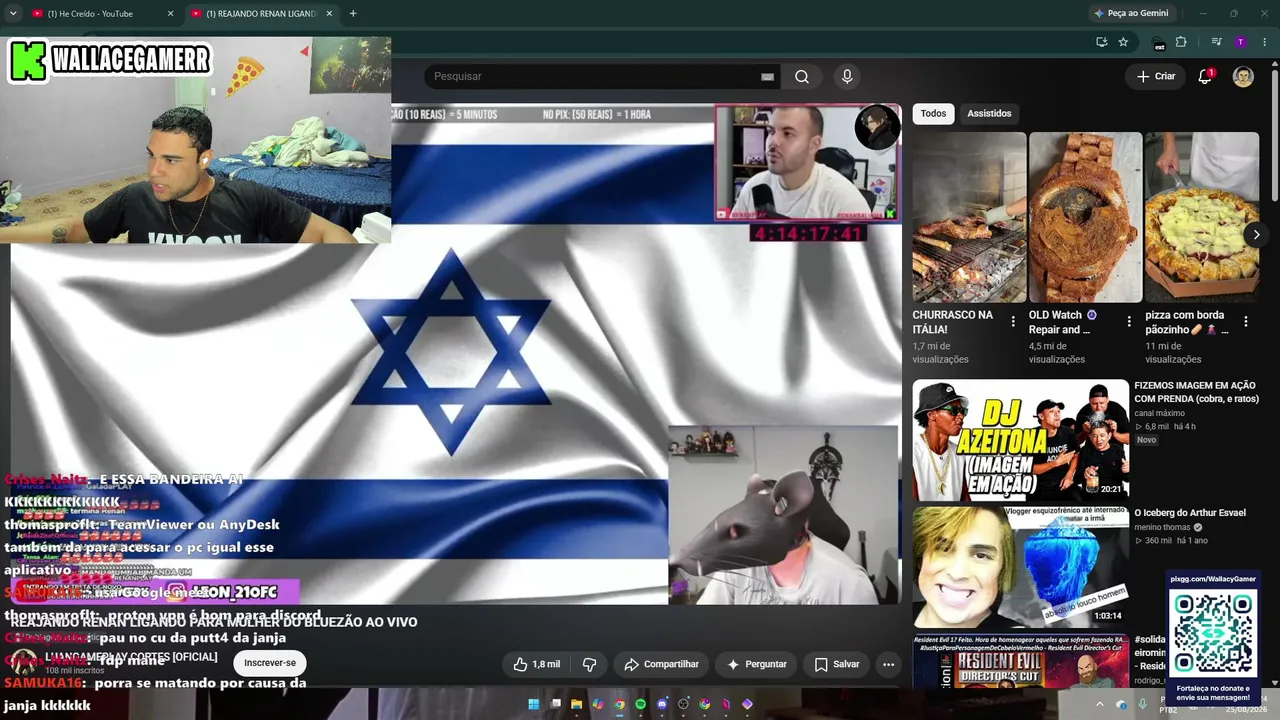
Task: Show next Shorts with the arrow
Action: click(x=1256, y=235)
